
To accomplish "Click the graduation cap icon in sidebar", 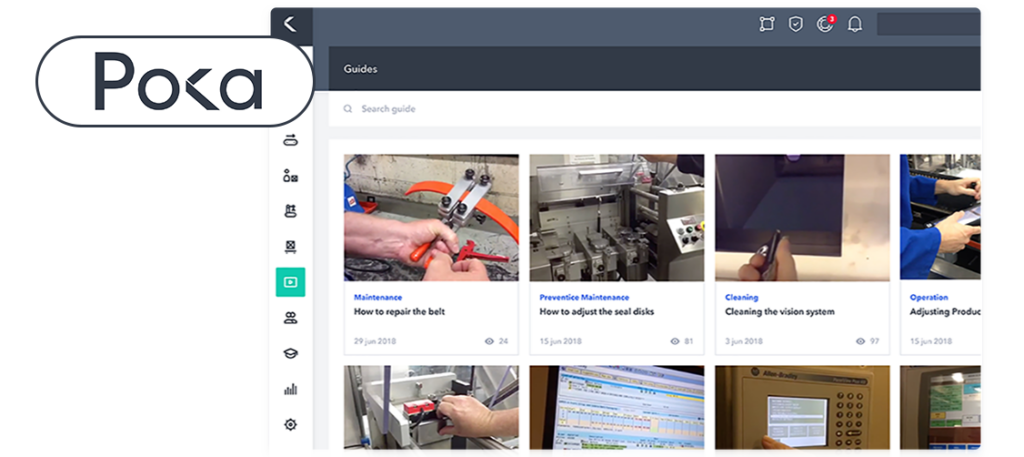I will 290,353.
